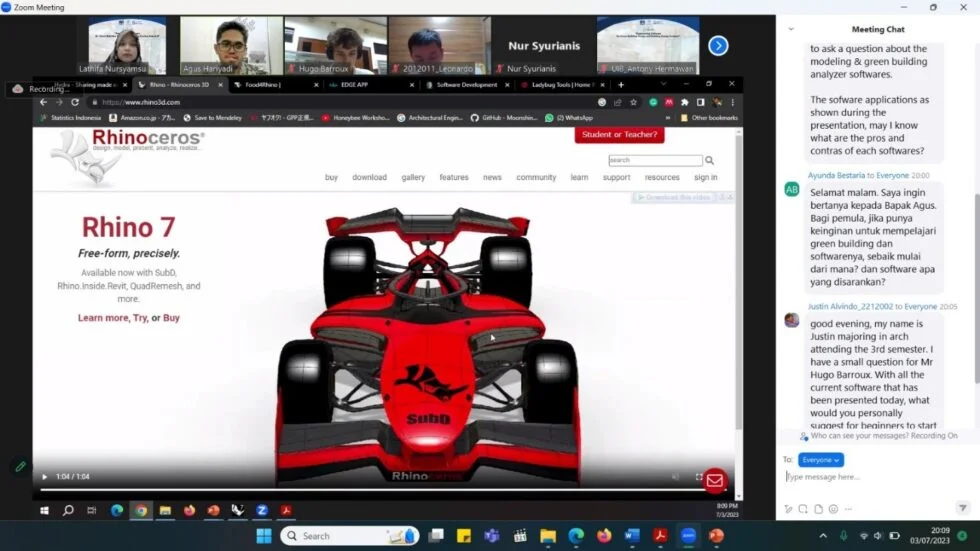Click the green annotation pencil icon

pyautogui.click(x=20, y=466)
